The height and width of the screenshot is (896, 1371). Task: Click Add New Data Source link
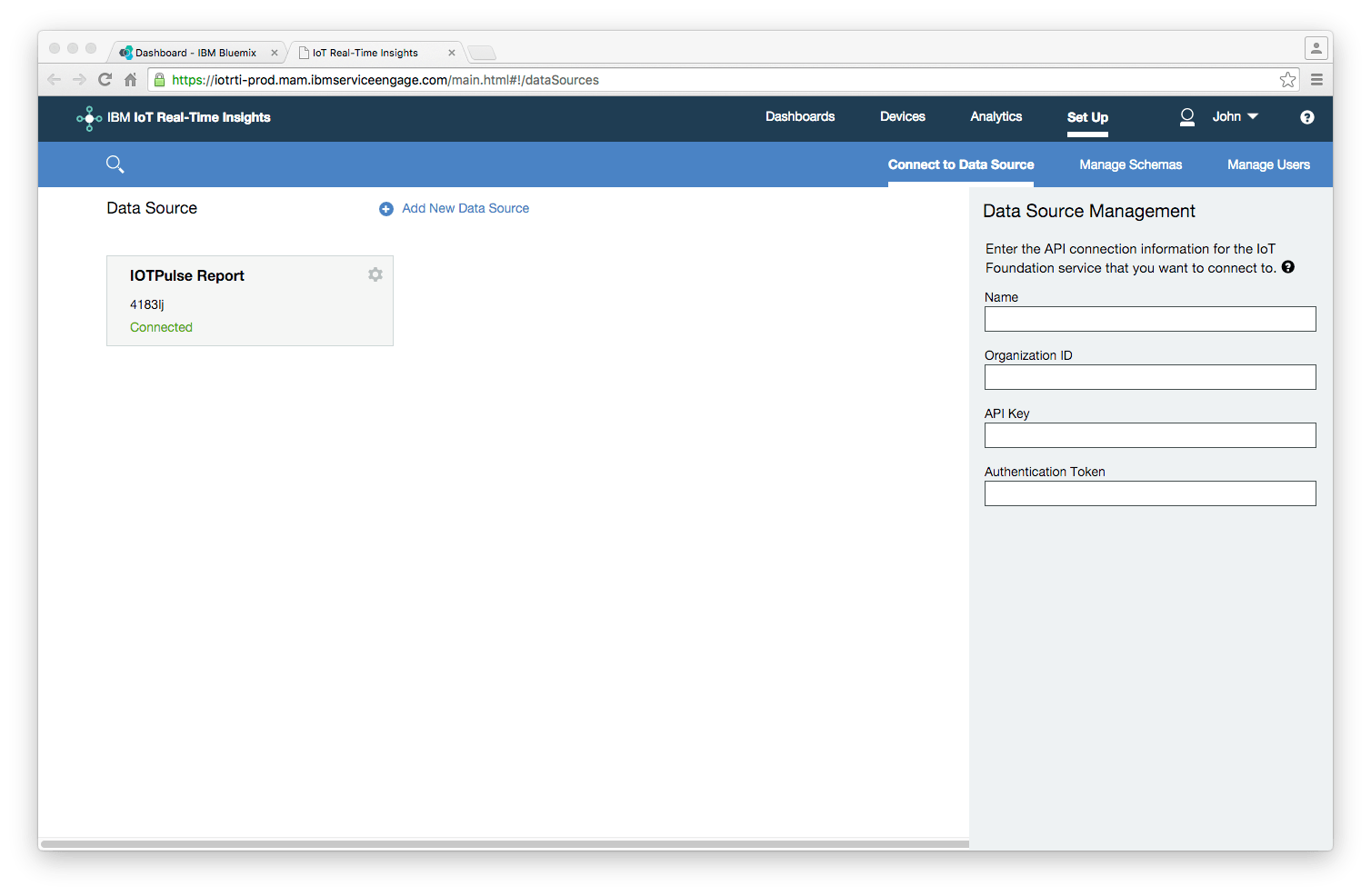coord(465,209)
